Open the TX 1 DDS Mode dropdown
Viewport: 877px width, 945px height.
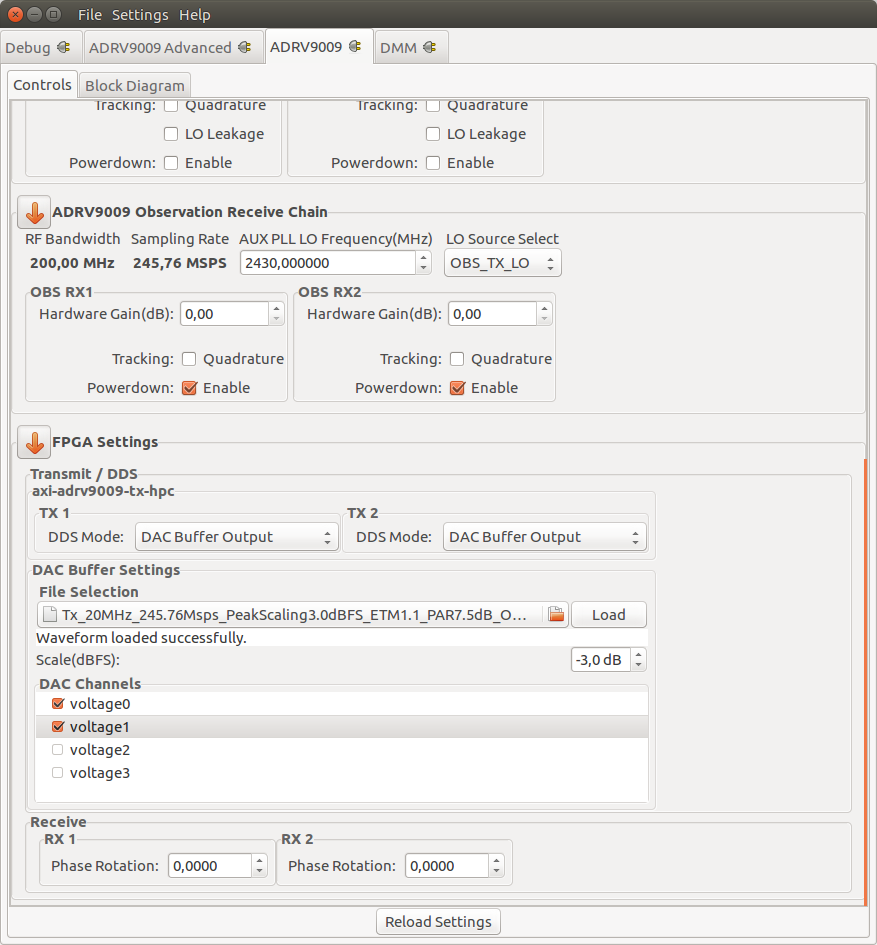click(x=236, y=536)
